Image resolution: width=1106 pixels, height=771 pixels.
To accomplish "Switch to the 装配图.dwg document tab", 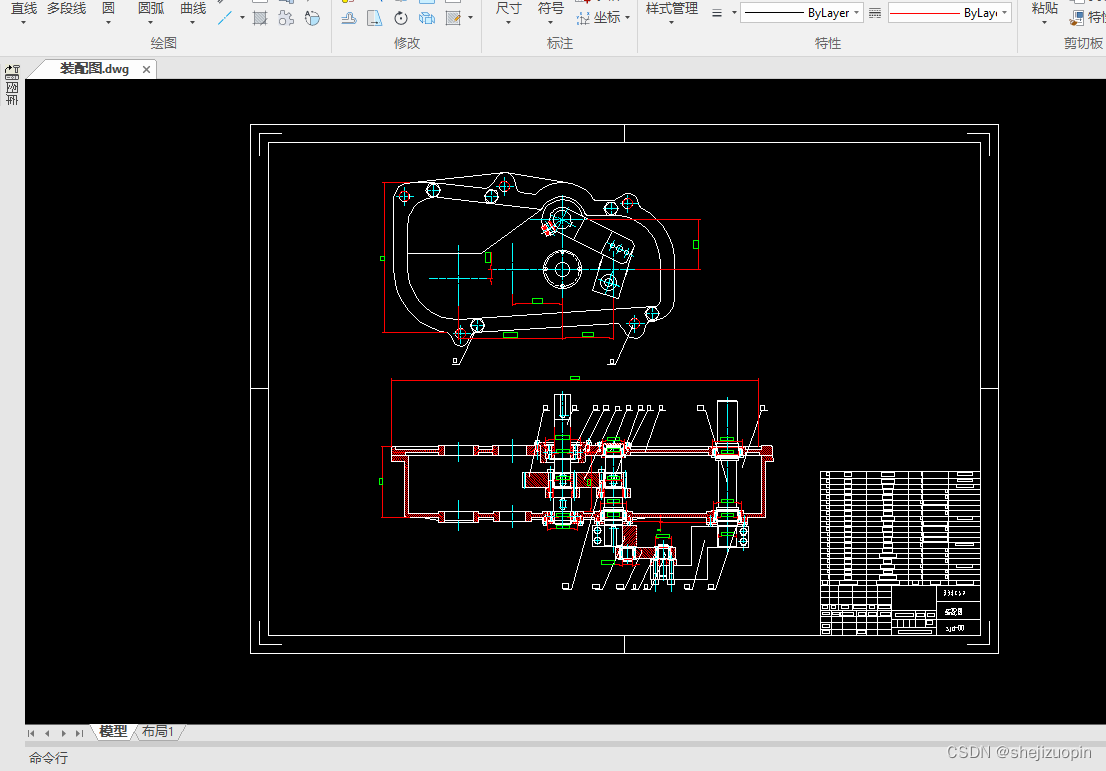I will tap(94, 69).
